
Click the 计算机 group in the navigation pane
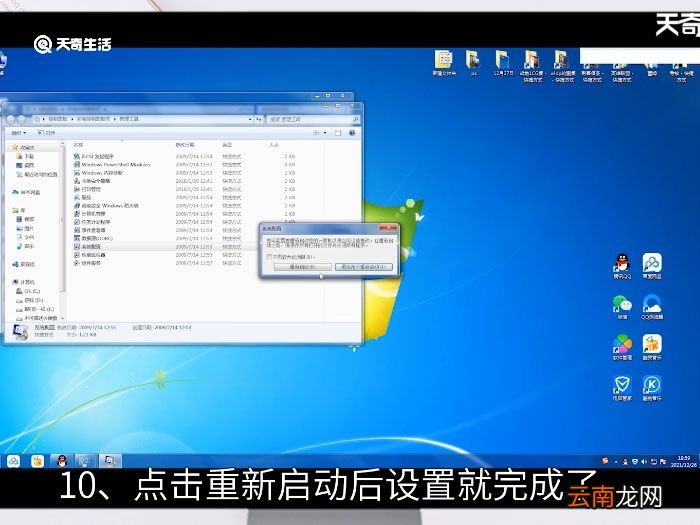coord(24,282)
